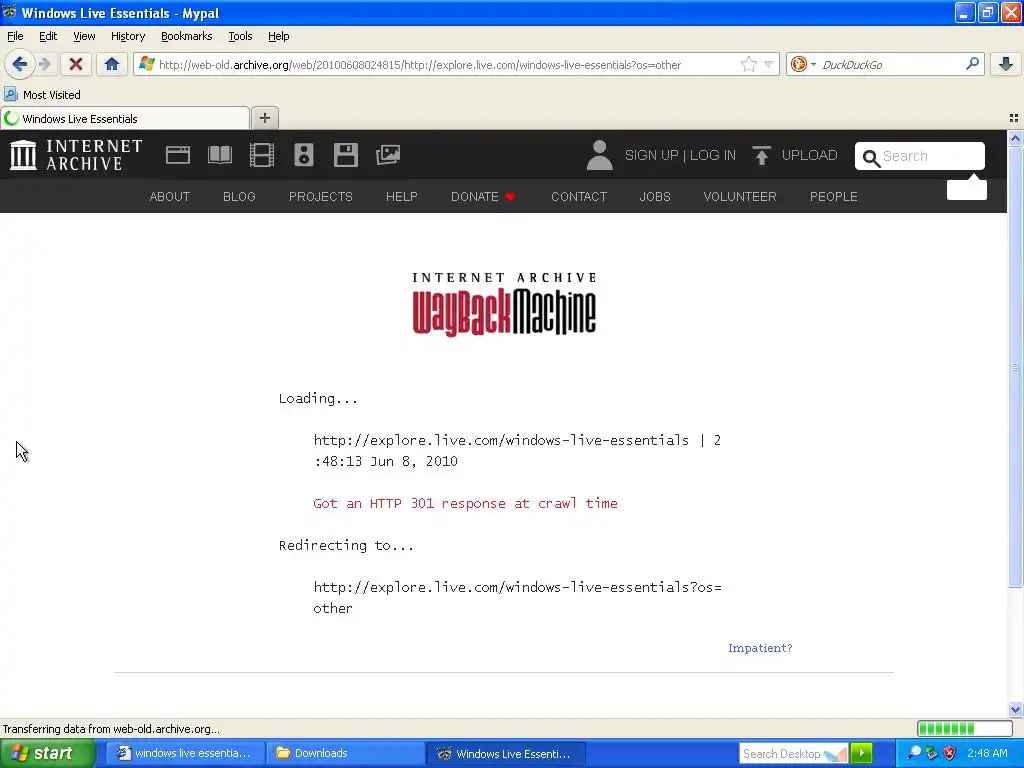
Task: Open the tab groups icon at right
Action: [1014, 118]
